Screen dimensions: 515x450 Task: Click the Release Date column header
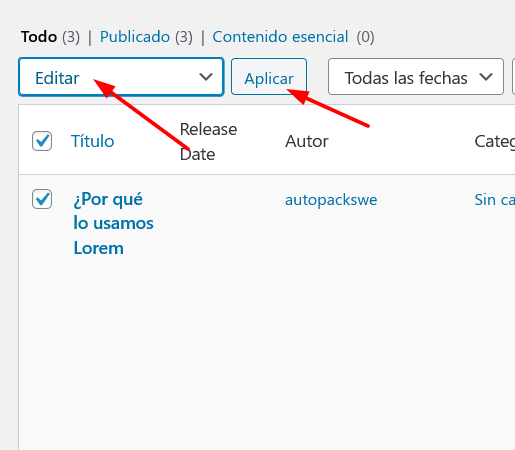pyautogui.click(x=208, y=142)
